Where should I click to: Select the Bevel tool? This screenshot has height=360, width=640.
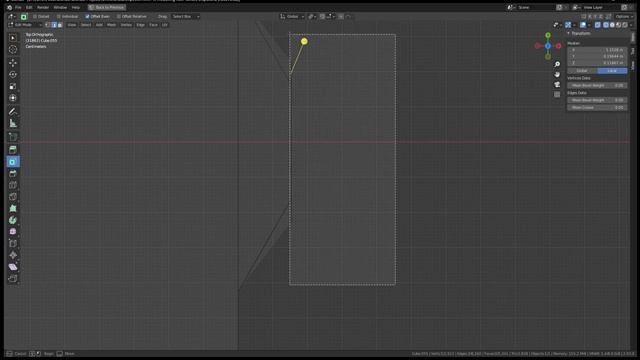13,173
